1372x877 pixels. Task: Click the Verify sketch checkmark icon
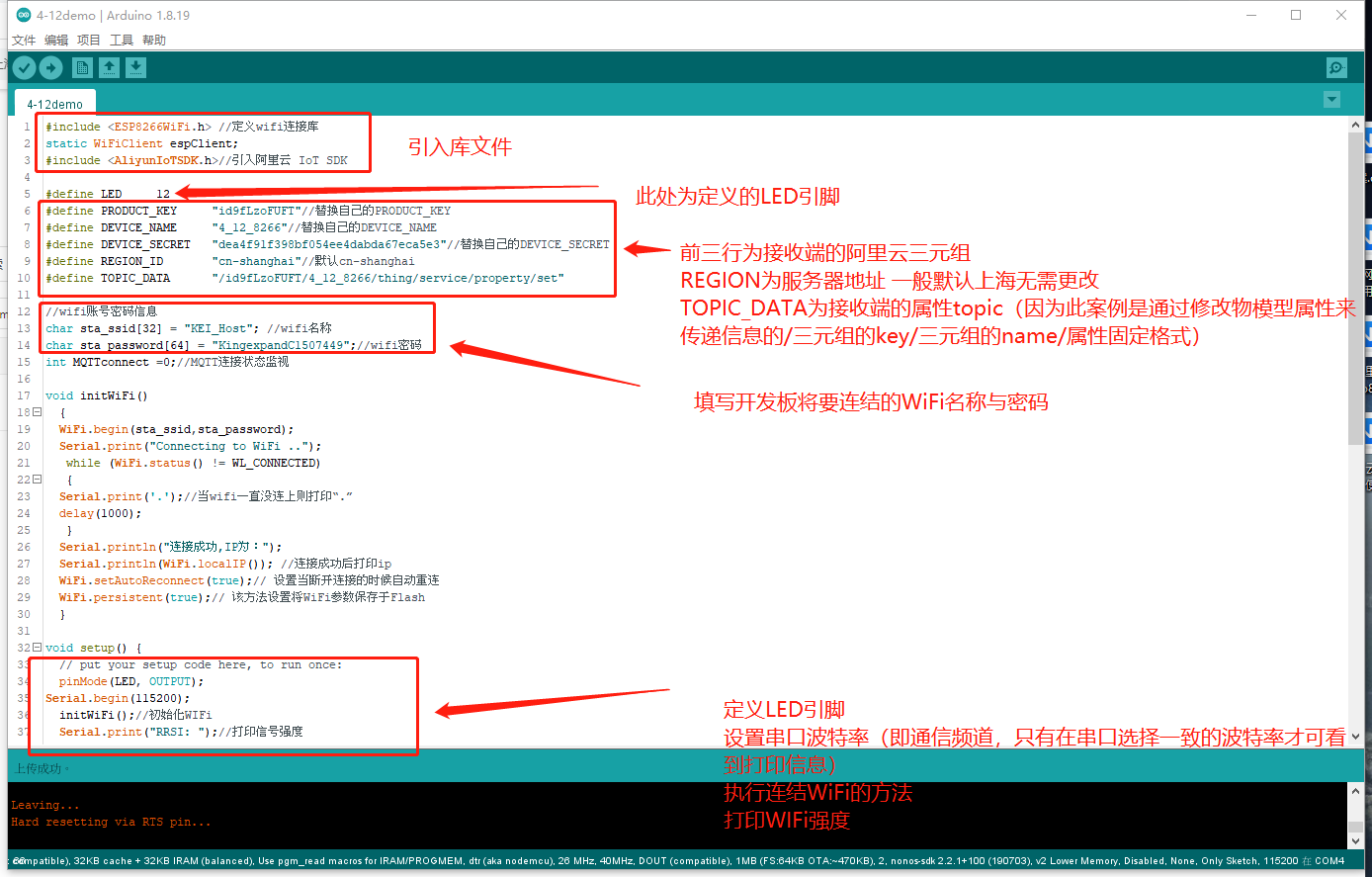pos(25,67)
